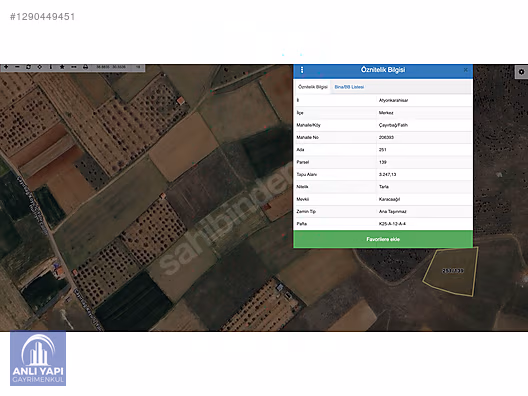Viewport: 528px width, 396px height.
Task: Zoom in with the plus tool
Action: 6,67
